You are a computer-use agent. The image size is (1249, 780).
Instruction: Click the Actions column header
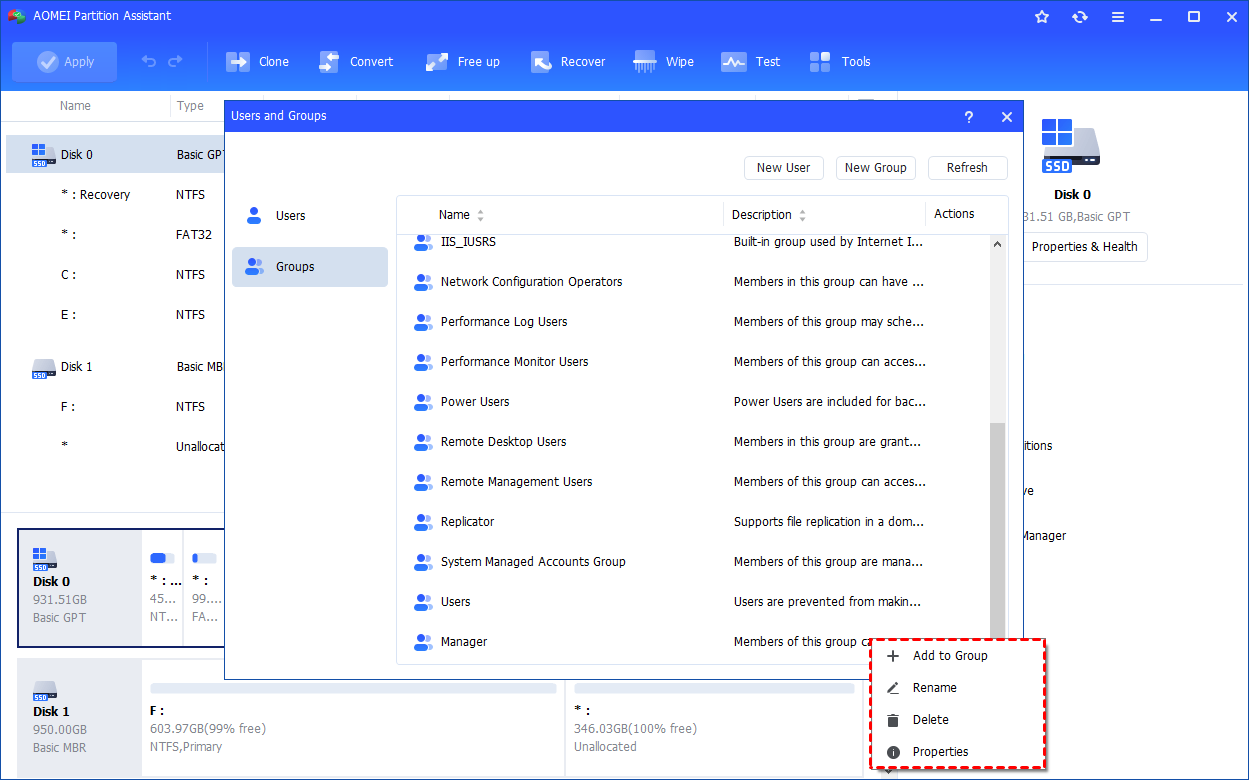954,214
